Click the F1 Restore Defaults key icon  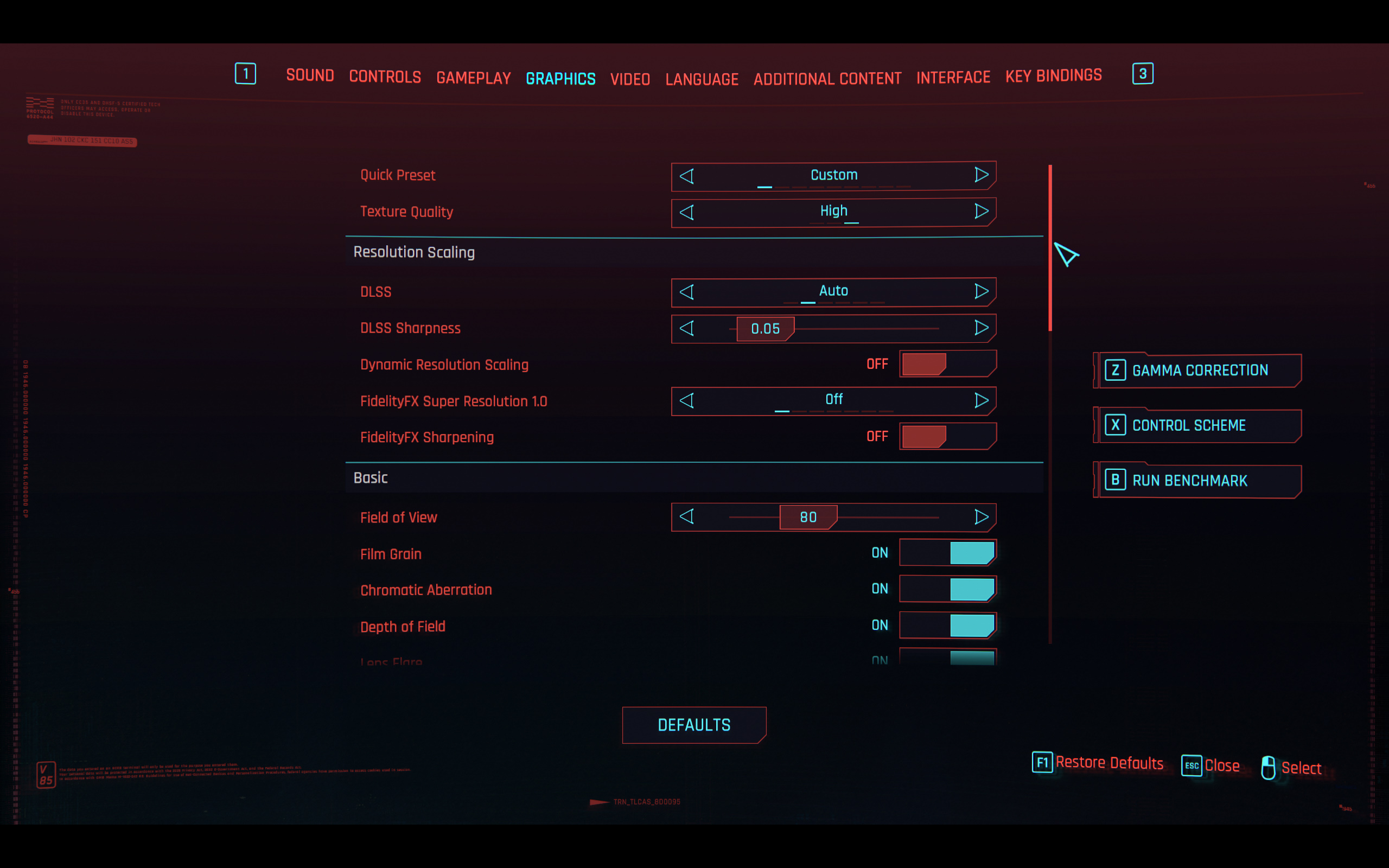click(x=1042, y=762)
